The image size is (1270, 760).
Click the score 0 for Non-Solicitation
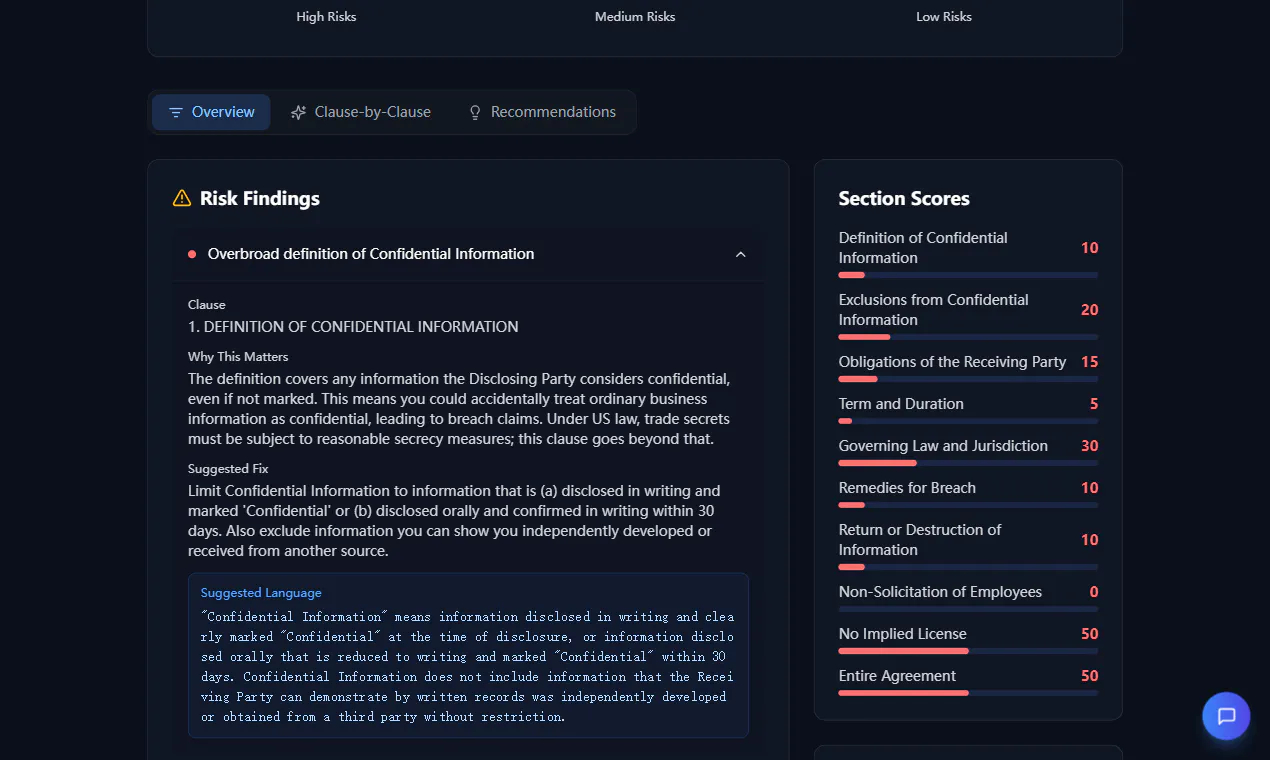coord(1094,592)
